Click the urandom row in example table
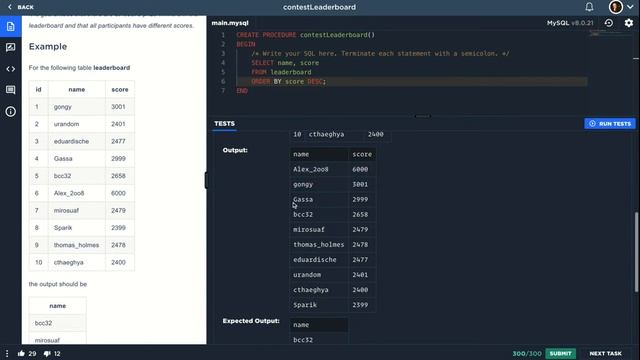The width and height of the screenshot is (640, 360). coord(82,124)
